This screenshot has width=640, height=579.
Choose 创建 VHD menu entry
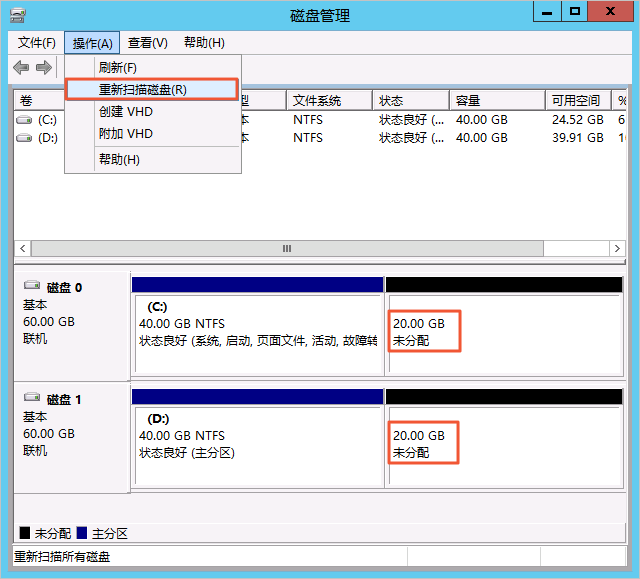pyautogui.click(x=126, y=112)
